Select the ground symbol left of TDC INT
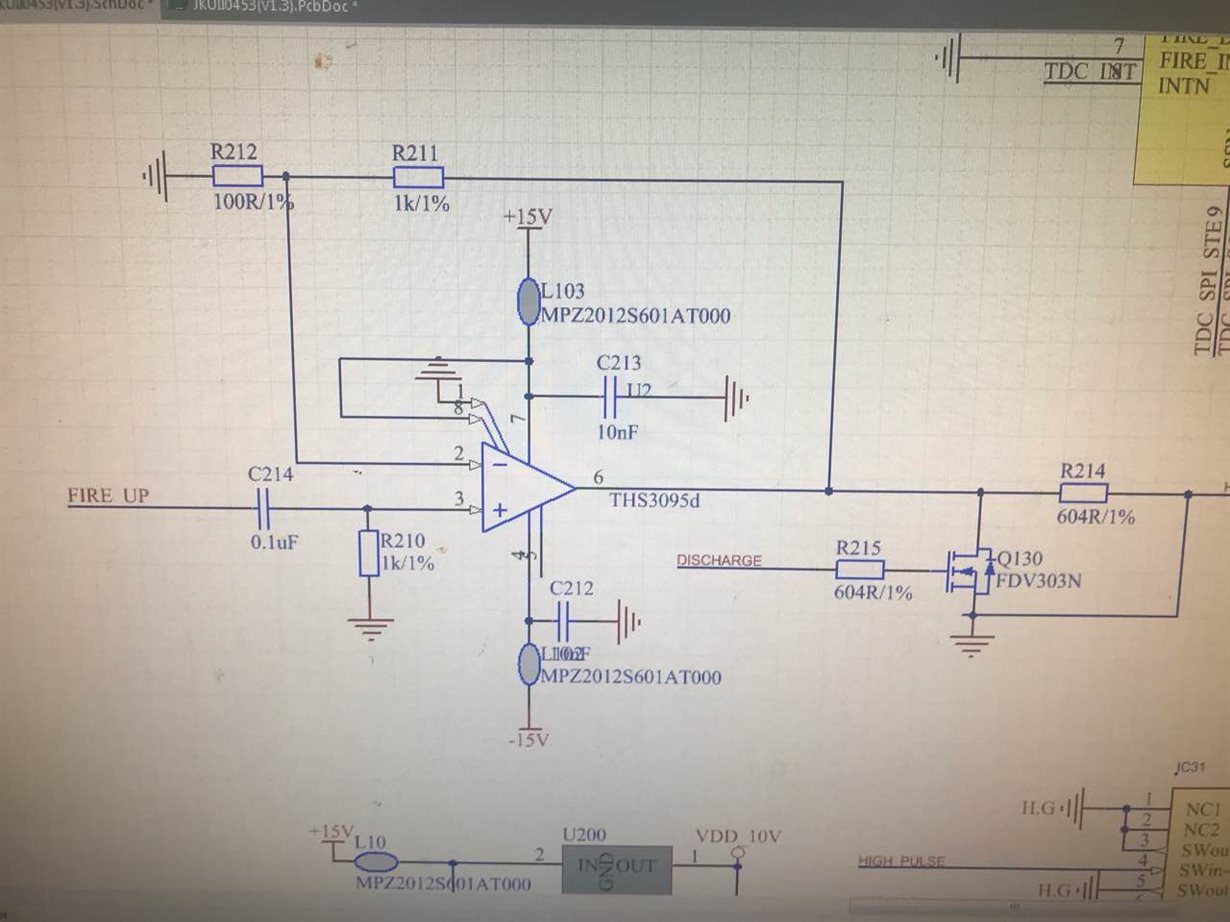This screenshot has height=922, width=1230. [947, 59]
